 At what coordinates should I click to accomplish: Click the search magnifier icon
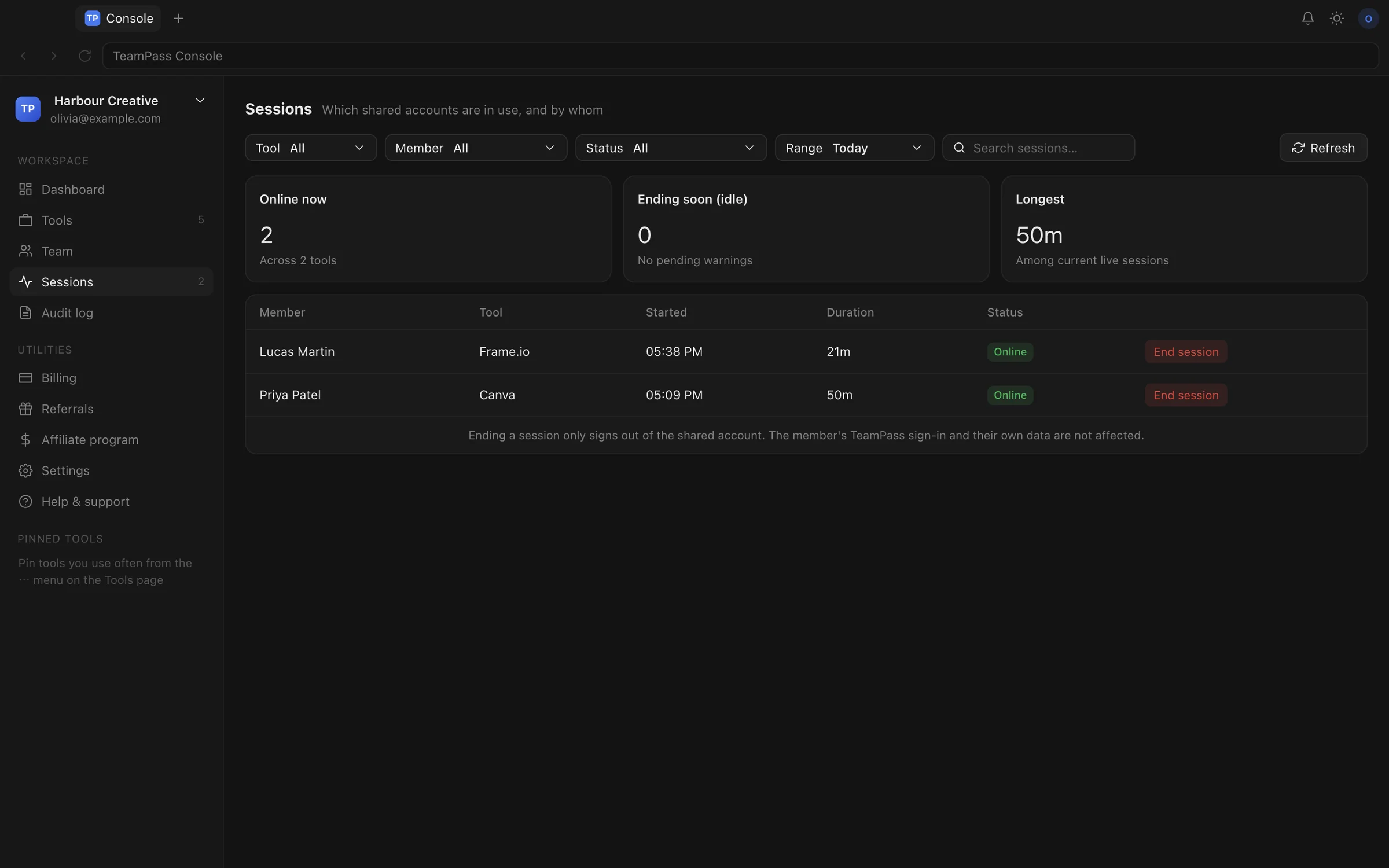coord(959,148)
